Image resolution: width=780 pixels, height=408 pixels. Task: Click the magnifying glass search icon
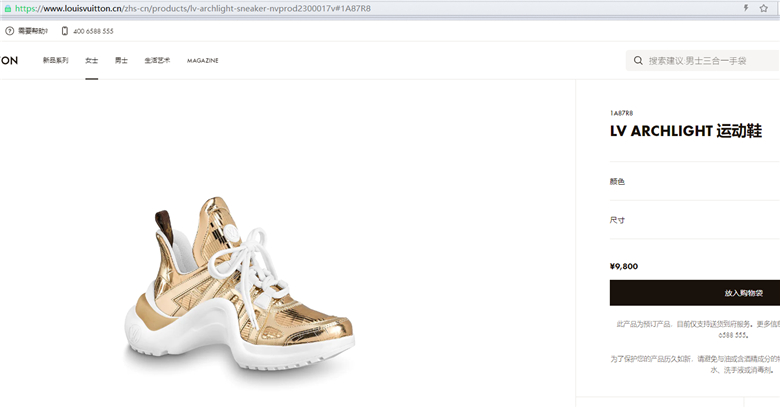click(638, 61)
